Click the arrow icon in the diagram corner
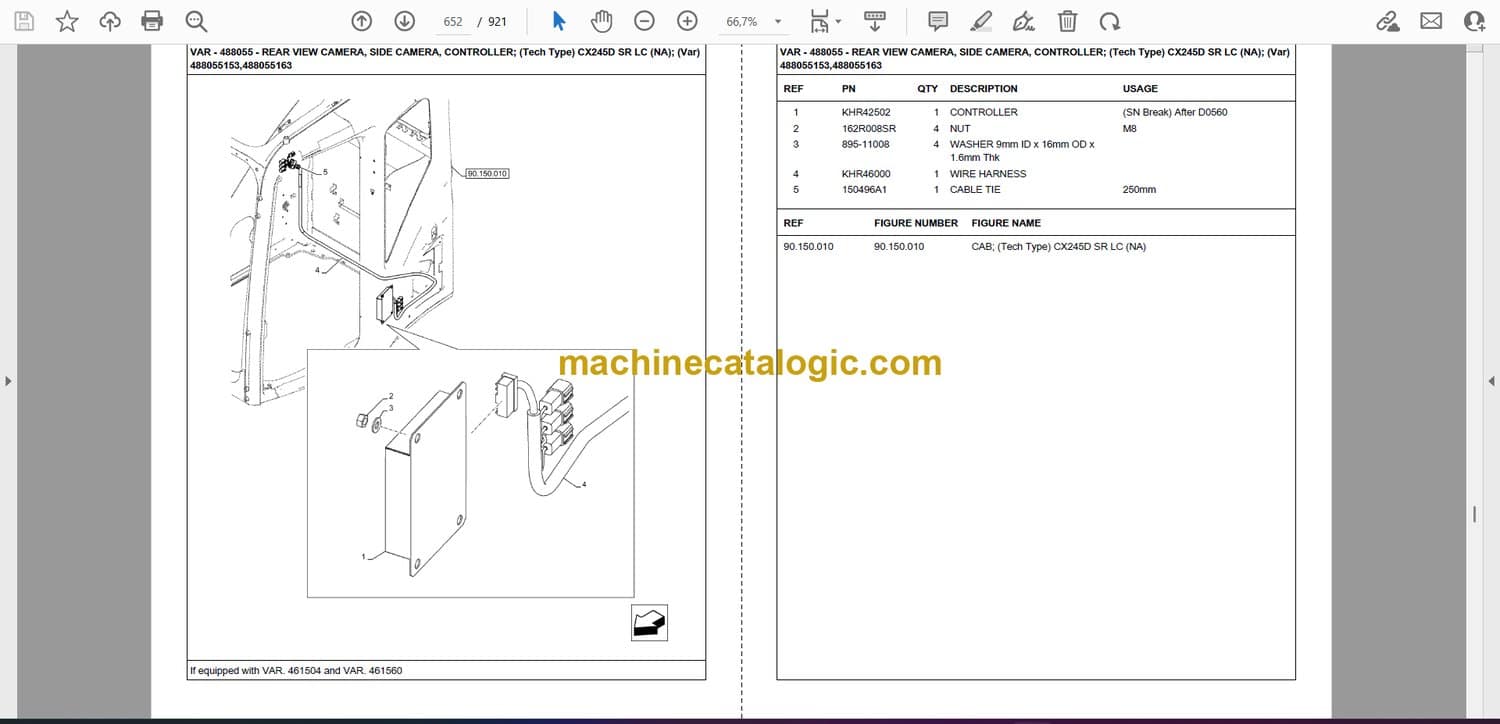1500x724 pixels. [x=649, y=623]
